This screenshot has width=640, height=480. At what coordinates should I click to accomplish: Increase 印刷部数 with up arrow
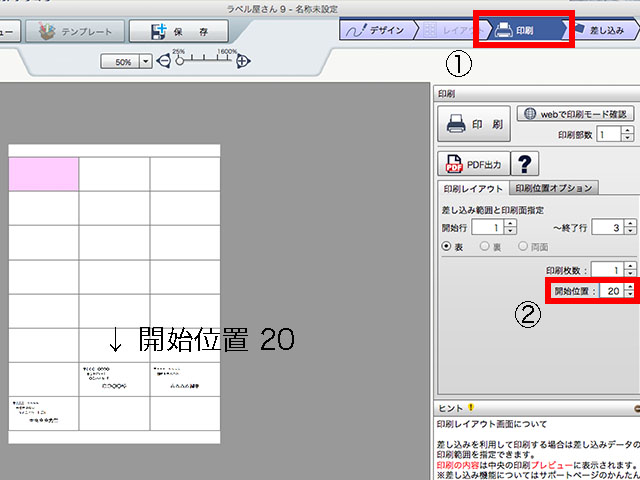coord(628,131)
